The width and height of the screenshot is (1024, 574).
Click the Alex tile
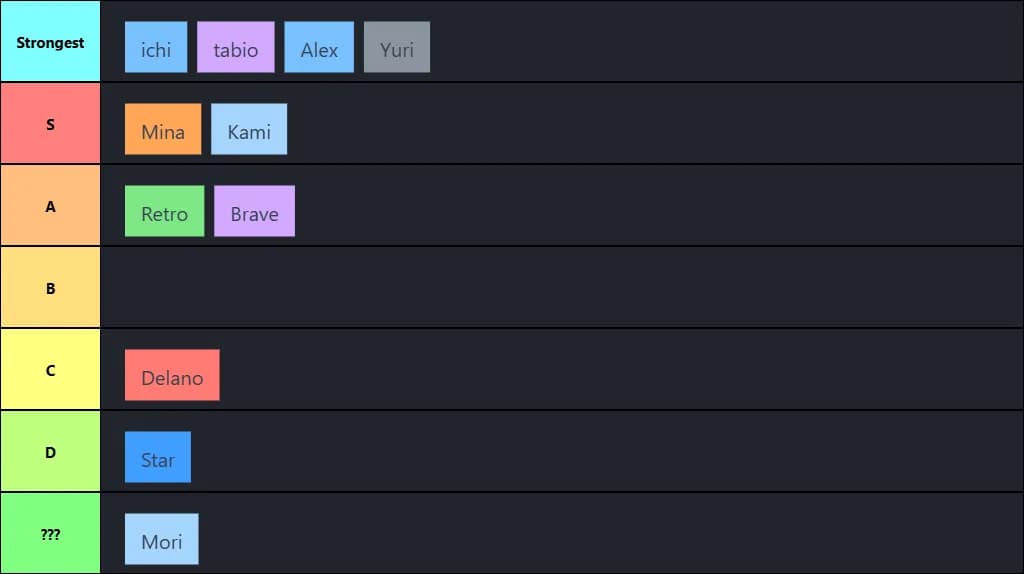pyautogui.click(x=319, y=47)
